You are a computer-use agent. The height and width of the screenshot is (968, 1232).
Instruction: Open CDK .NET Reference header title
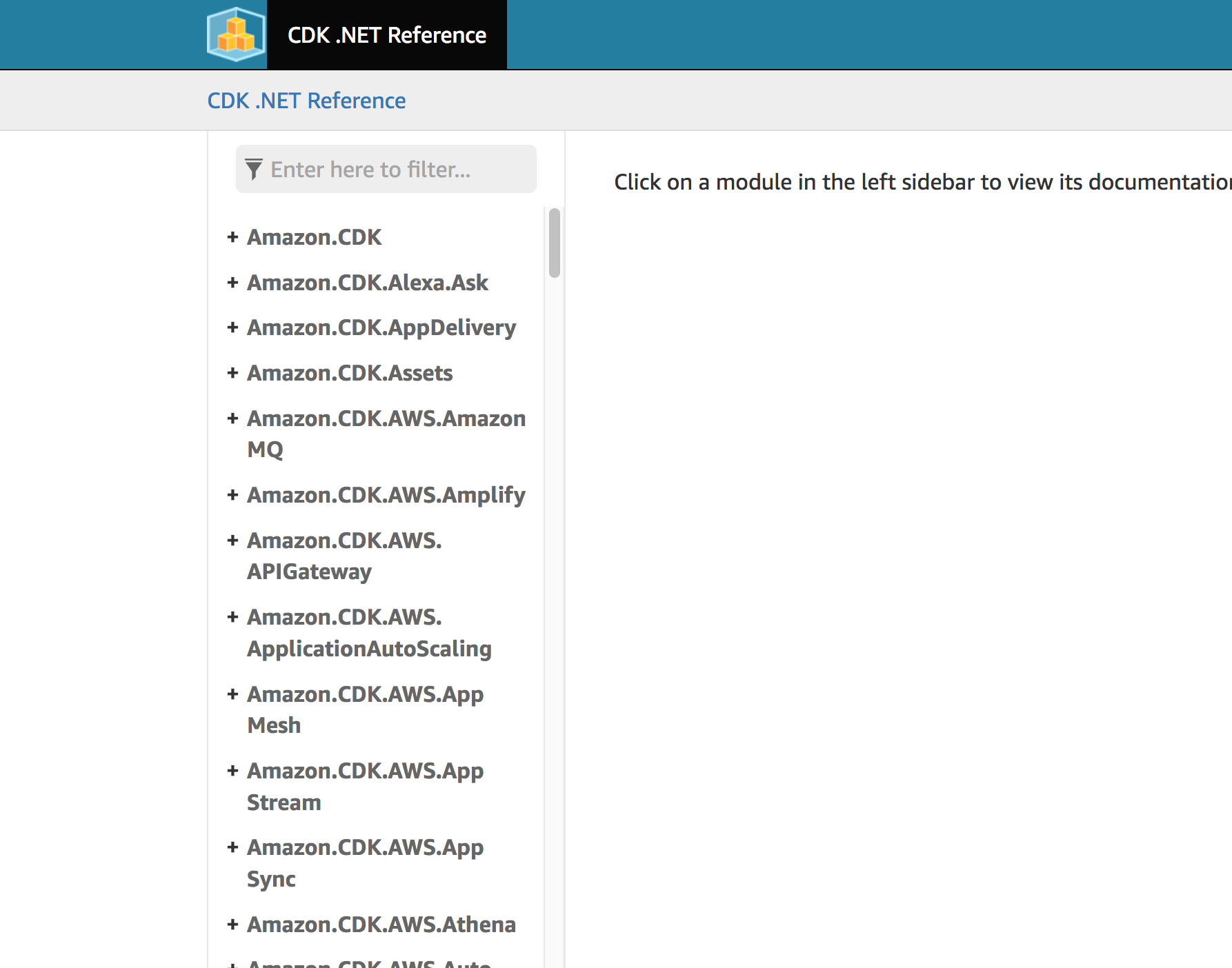[387, 35]
